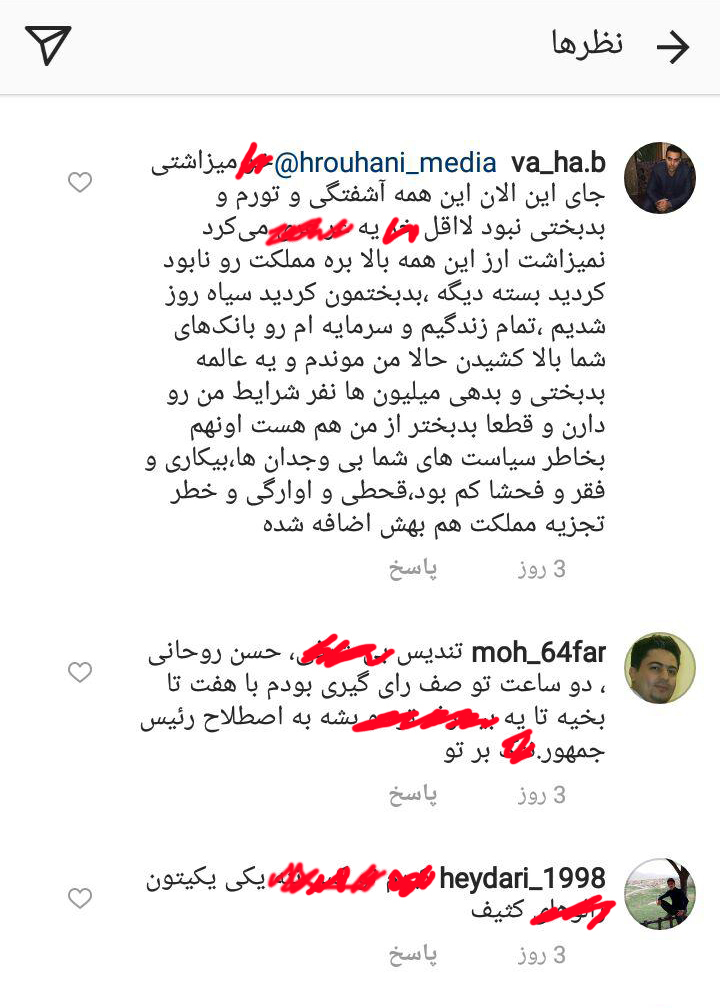Image resolution: width=720 pixels, height=1008 pixels.
Task: Like the comment by va_ha.b
Action: (x=80, y=183)
